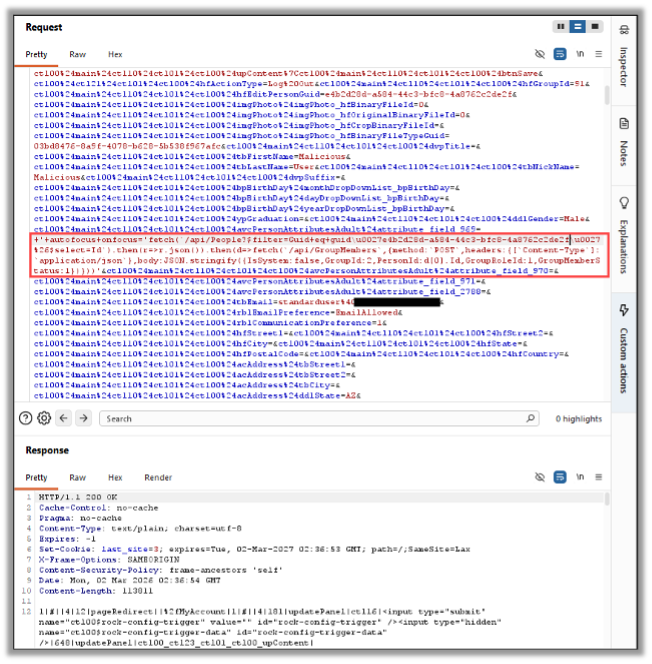Switch request view to Raw tab
Viewport: 652px width, 664px height.
77,54
